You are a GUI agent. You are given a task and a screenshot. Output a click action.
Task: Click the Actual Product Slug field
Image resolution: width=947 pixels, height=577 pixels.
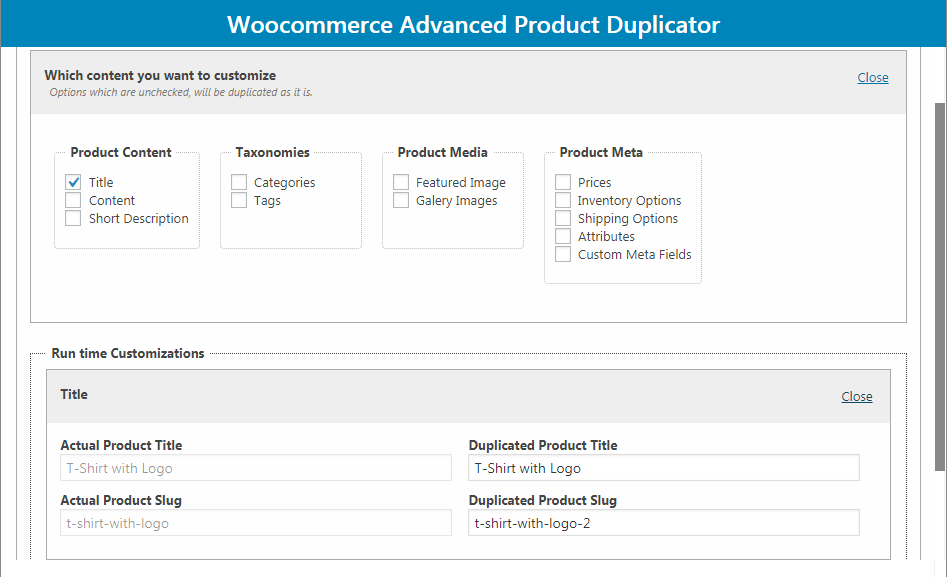255,522
